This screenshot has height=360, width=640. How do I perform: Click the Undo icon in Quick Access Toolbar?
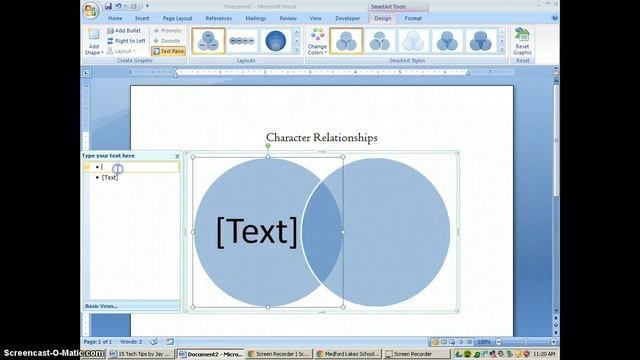(x=118, y=6)
